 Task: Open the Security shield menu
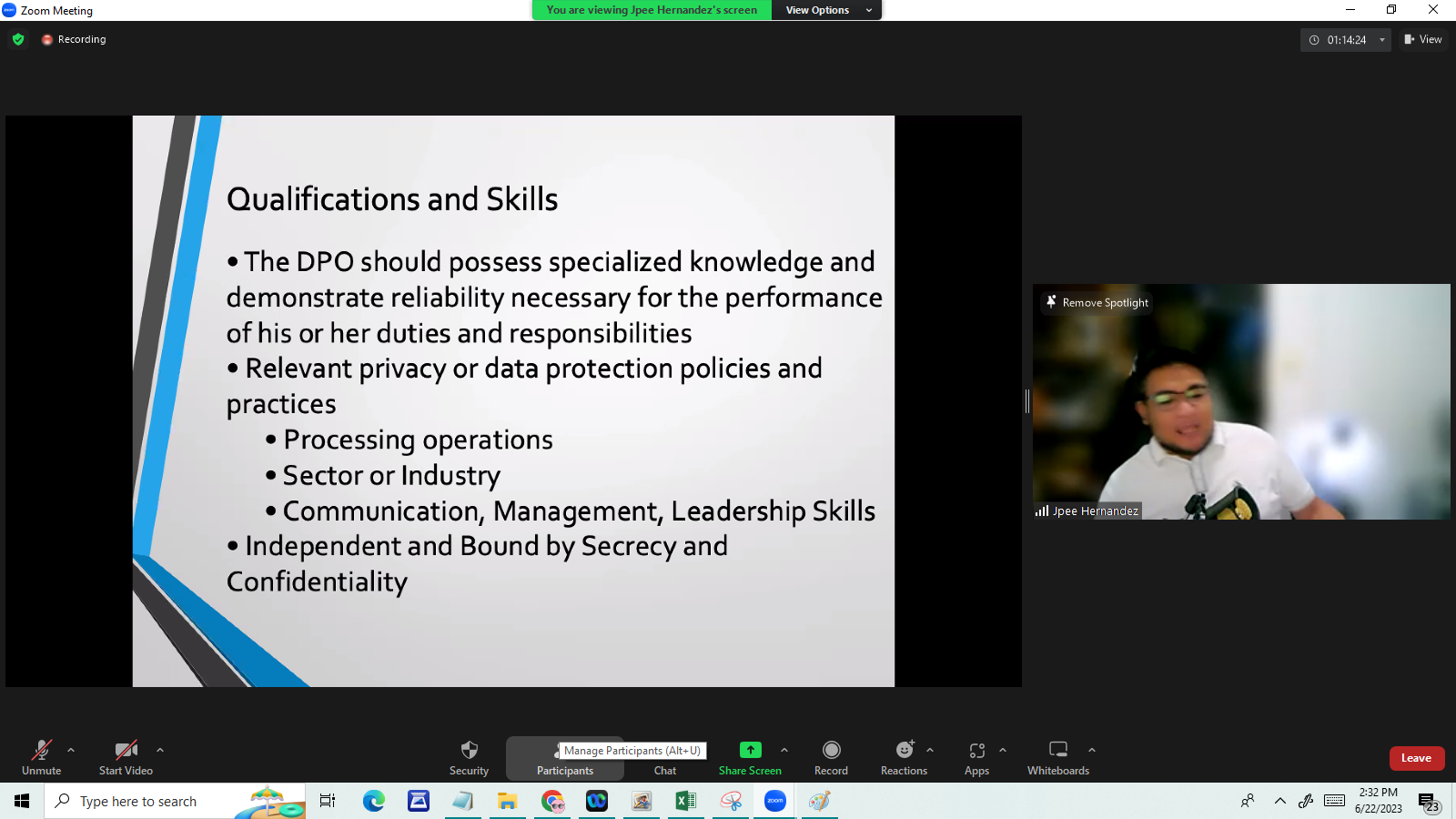(x=470, y=757)
